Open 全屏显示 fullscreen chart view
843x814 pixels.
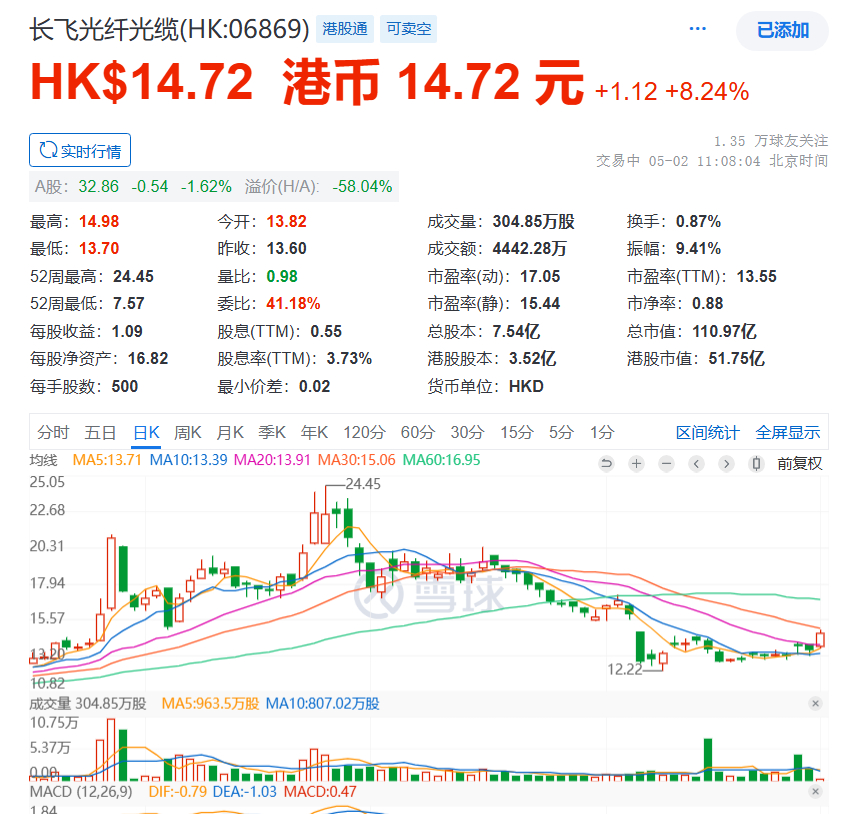click(788, 433)
